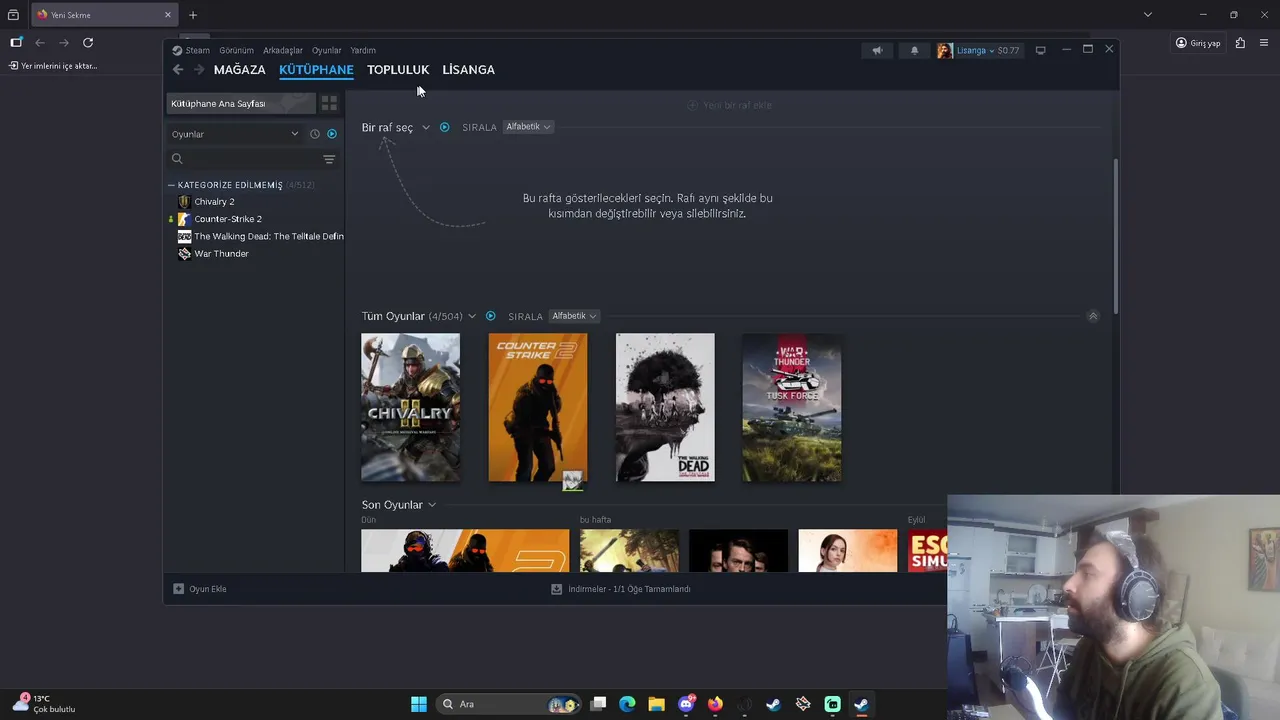Screen dimensions: 1280x720
Task: Open Steam notifications bell icon
Action: pos(914,50)
